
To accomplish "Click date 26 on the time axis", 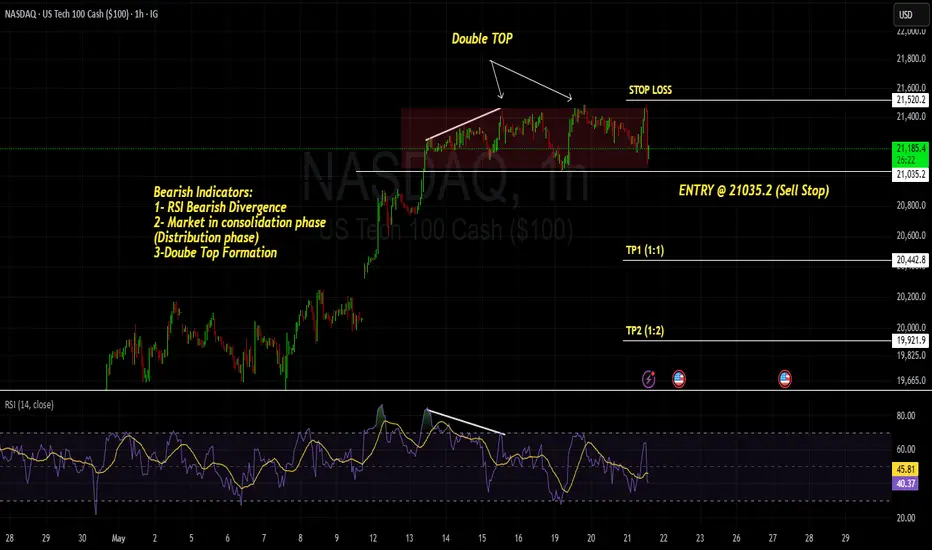I will tap(736, 538).
